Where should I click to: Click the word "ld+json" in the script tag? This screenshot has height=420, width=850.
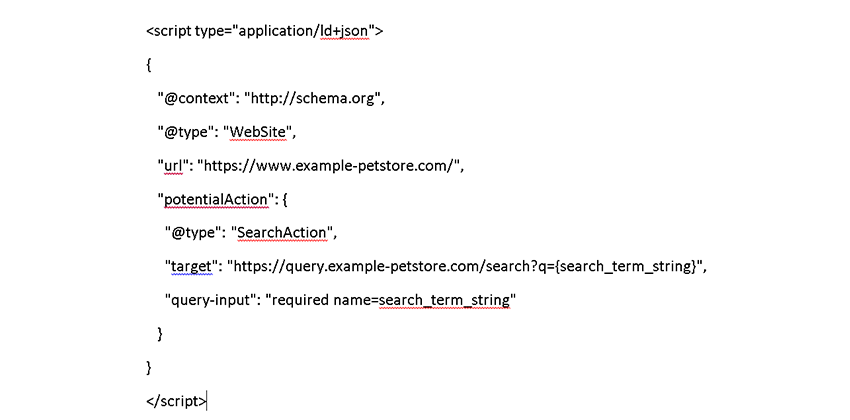[344, 32]
